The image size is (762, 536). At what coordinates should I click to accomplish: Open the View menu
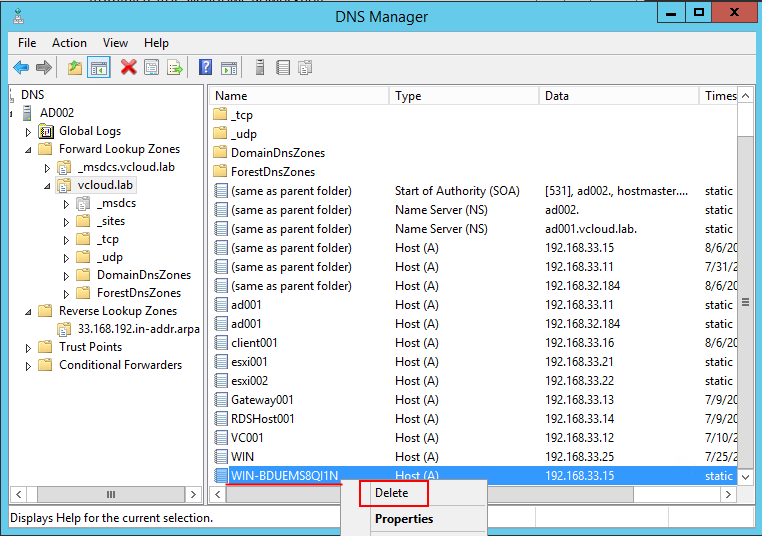coord(115,43)
